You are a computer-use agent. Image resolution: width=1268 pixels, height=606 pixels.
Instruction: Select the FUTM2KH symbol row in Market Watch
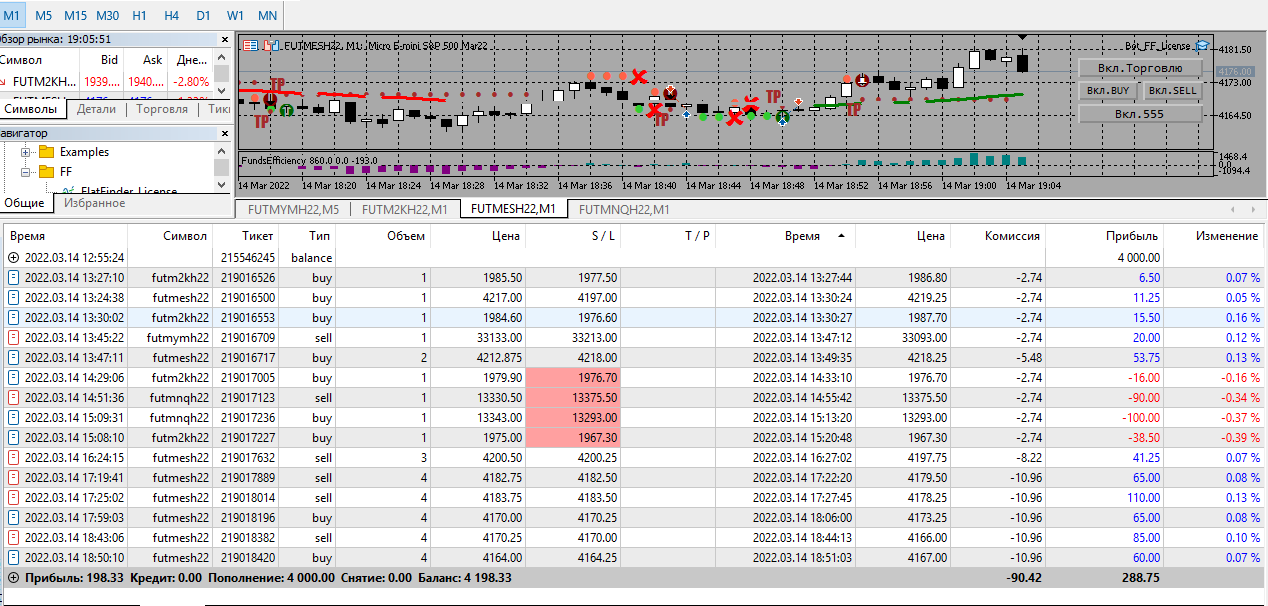[107, 81]
